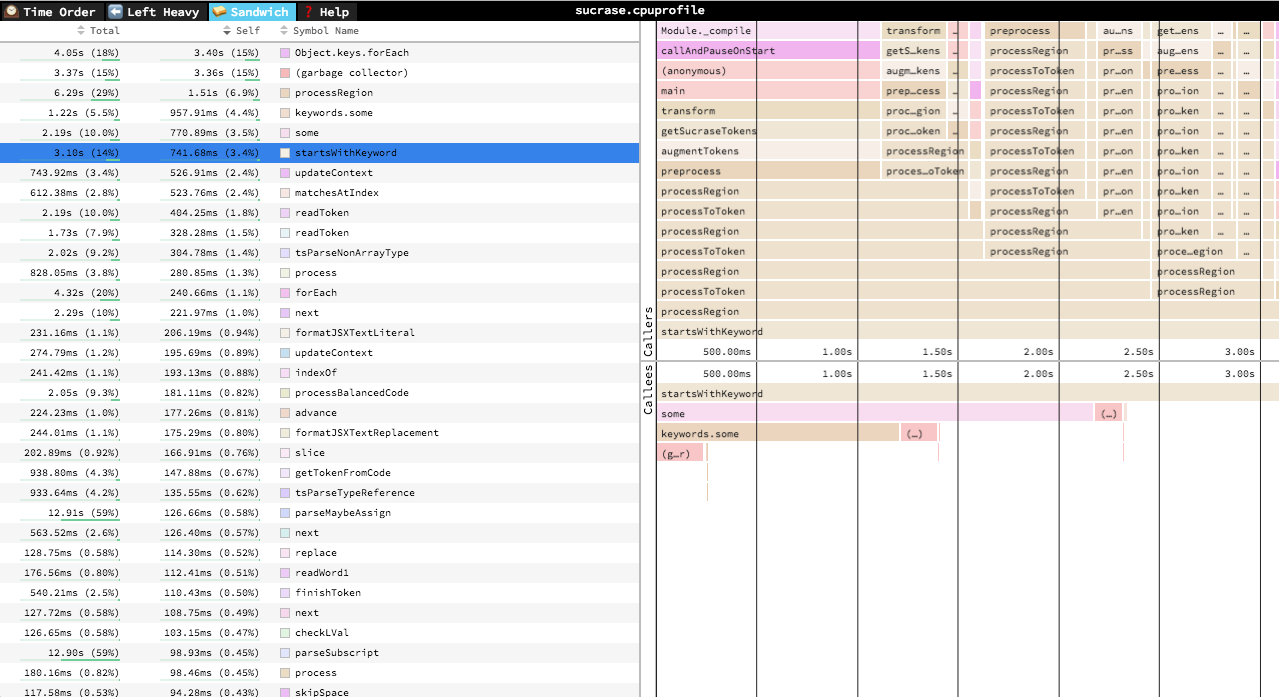Sort table by Symbol Name header
1279x697 pixels.
325,31
